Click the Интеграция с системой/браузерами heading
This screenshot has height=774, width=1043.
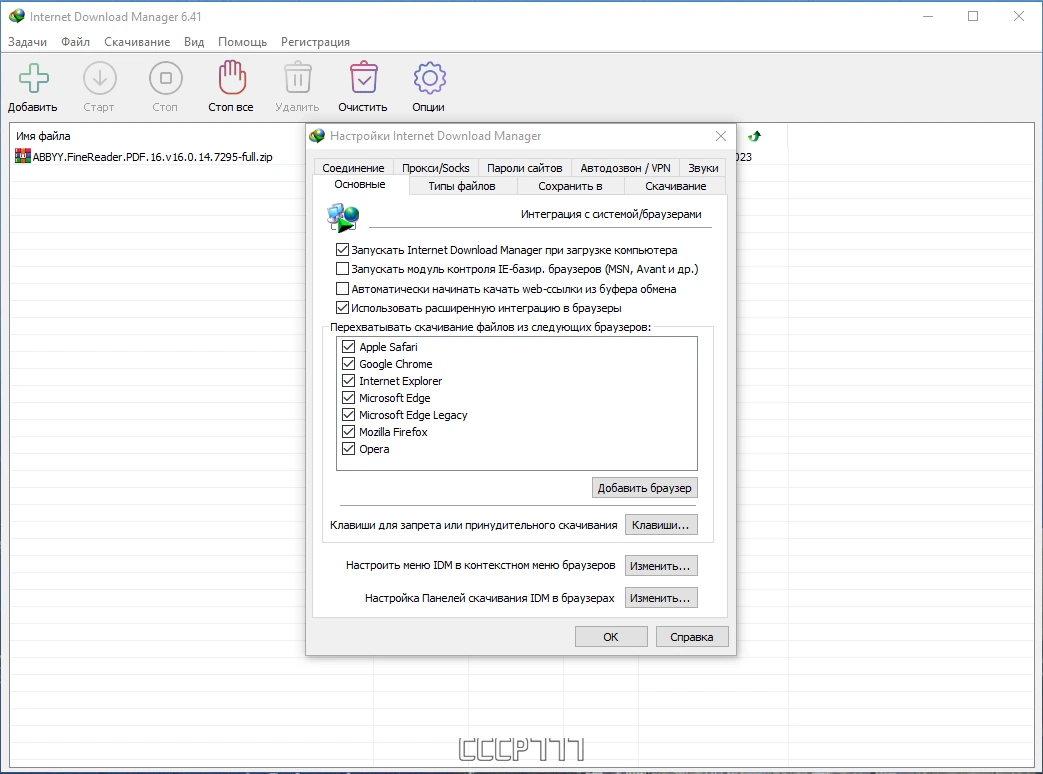click(x=611, y=214)
